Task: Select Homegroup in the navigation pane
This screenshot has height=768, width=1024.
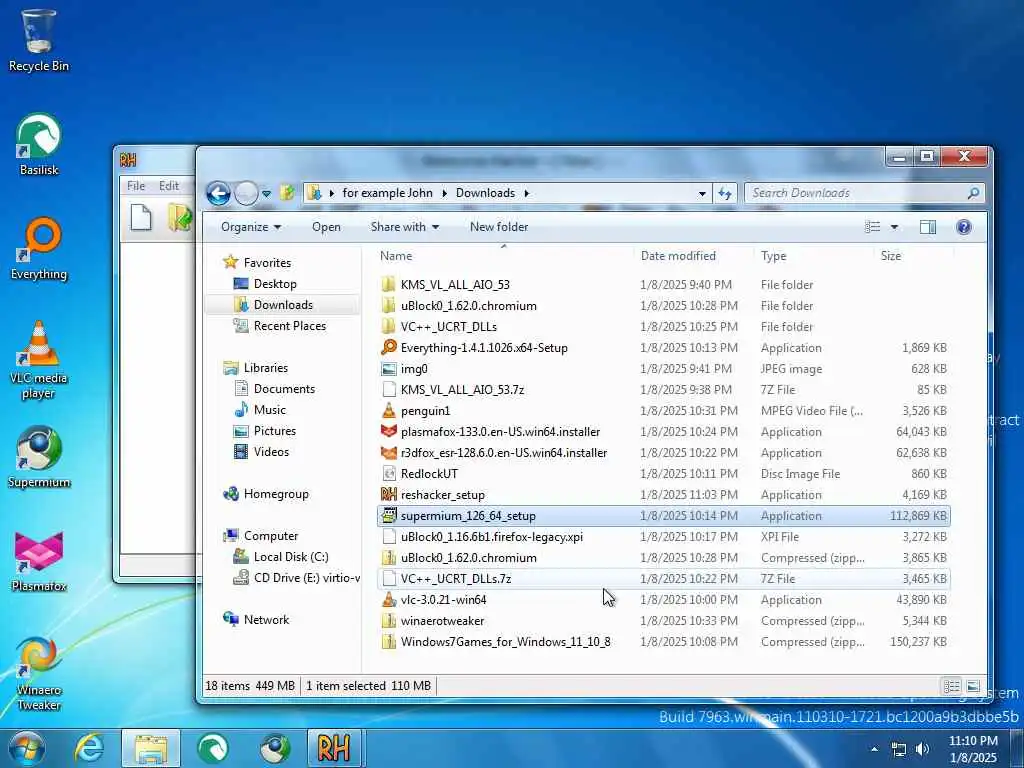Action: (x=276, y=494)
